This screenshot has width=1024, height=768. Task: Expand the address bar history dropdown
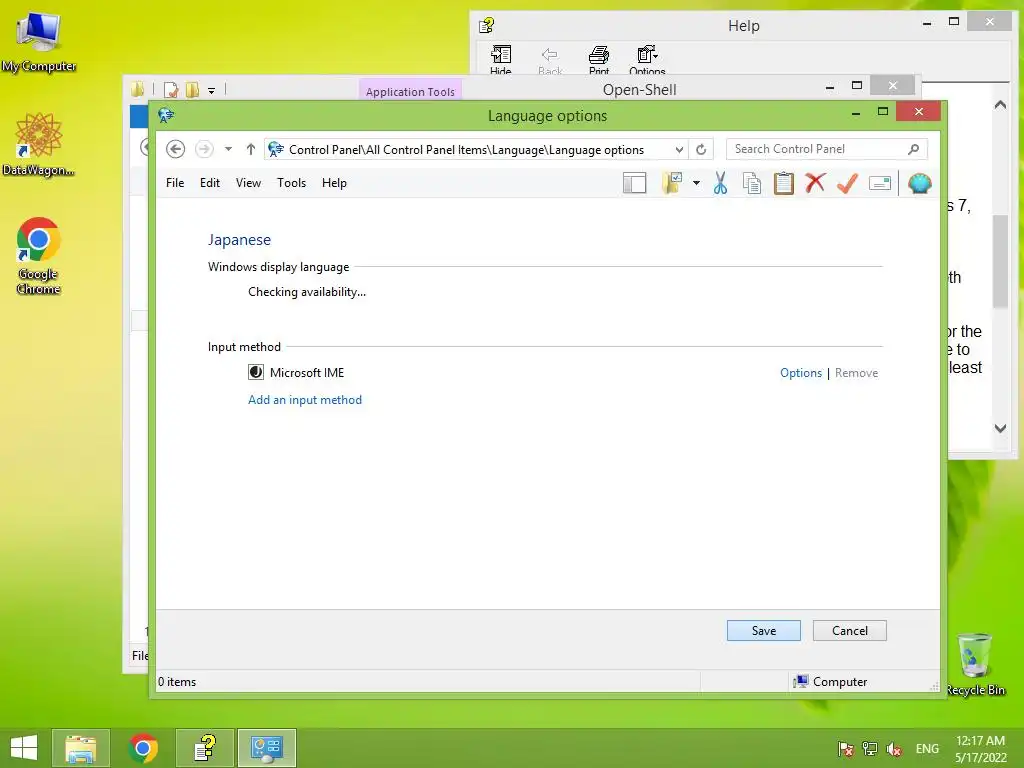[x=679, y=150]
